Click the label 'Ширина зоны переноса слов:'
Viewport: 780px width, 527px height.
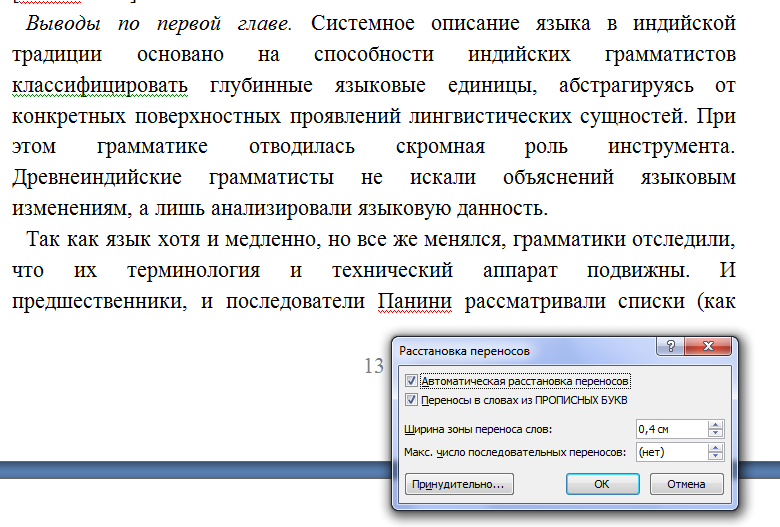point(478,429)
